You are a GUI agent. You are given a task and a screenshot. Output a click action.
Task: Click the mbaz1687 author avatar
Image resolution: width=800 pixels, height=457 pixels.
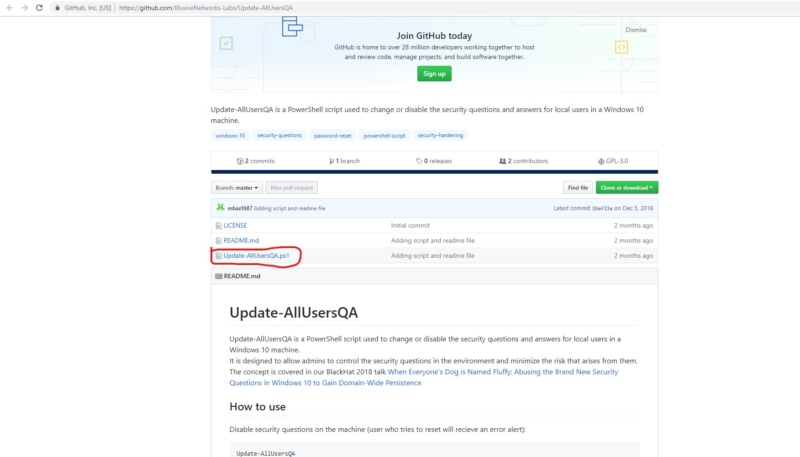click(x=220, y=207)
